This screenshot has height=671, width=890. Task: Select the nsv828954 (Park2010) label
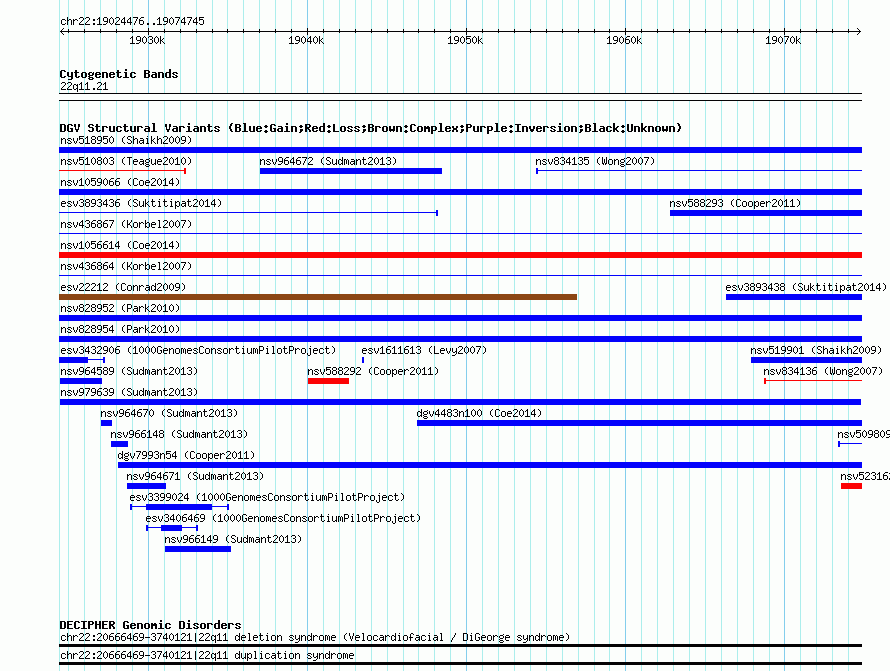(x=120, y=329)
